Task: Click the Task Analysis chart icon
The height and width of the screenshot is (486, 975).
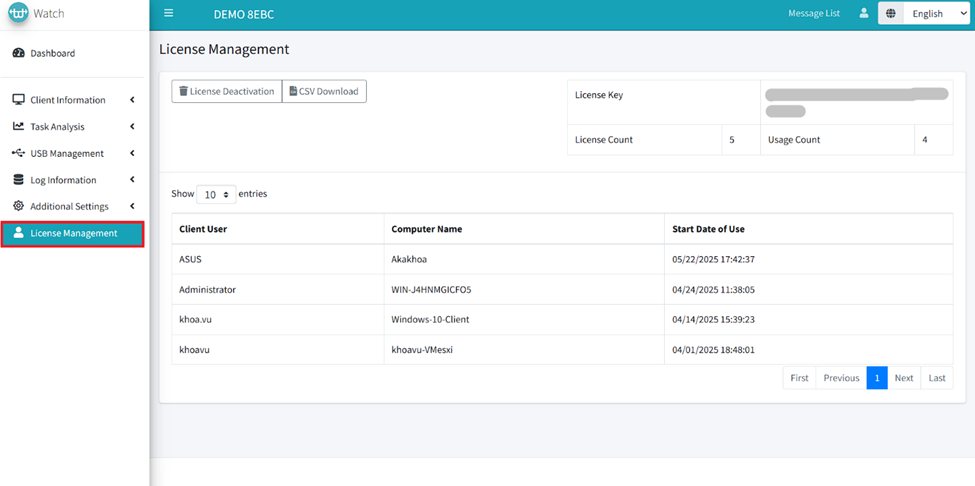Action: click(x=18, y=127)
